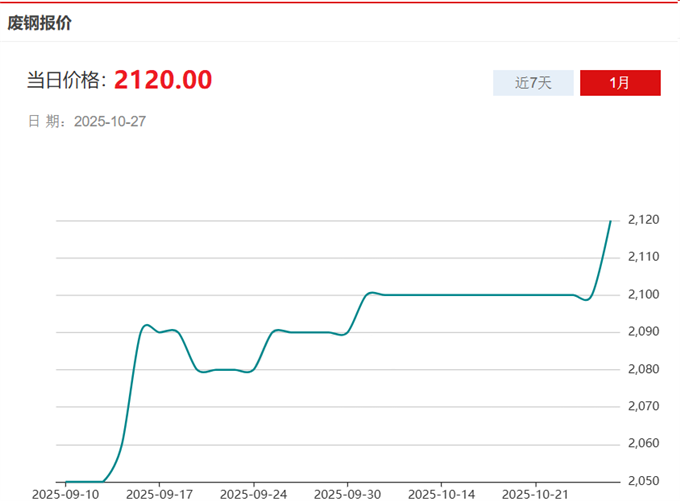Click the 2,090 y-axis value
The height and width of the screenshot is (501, 680).
coord(644,332)
